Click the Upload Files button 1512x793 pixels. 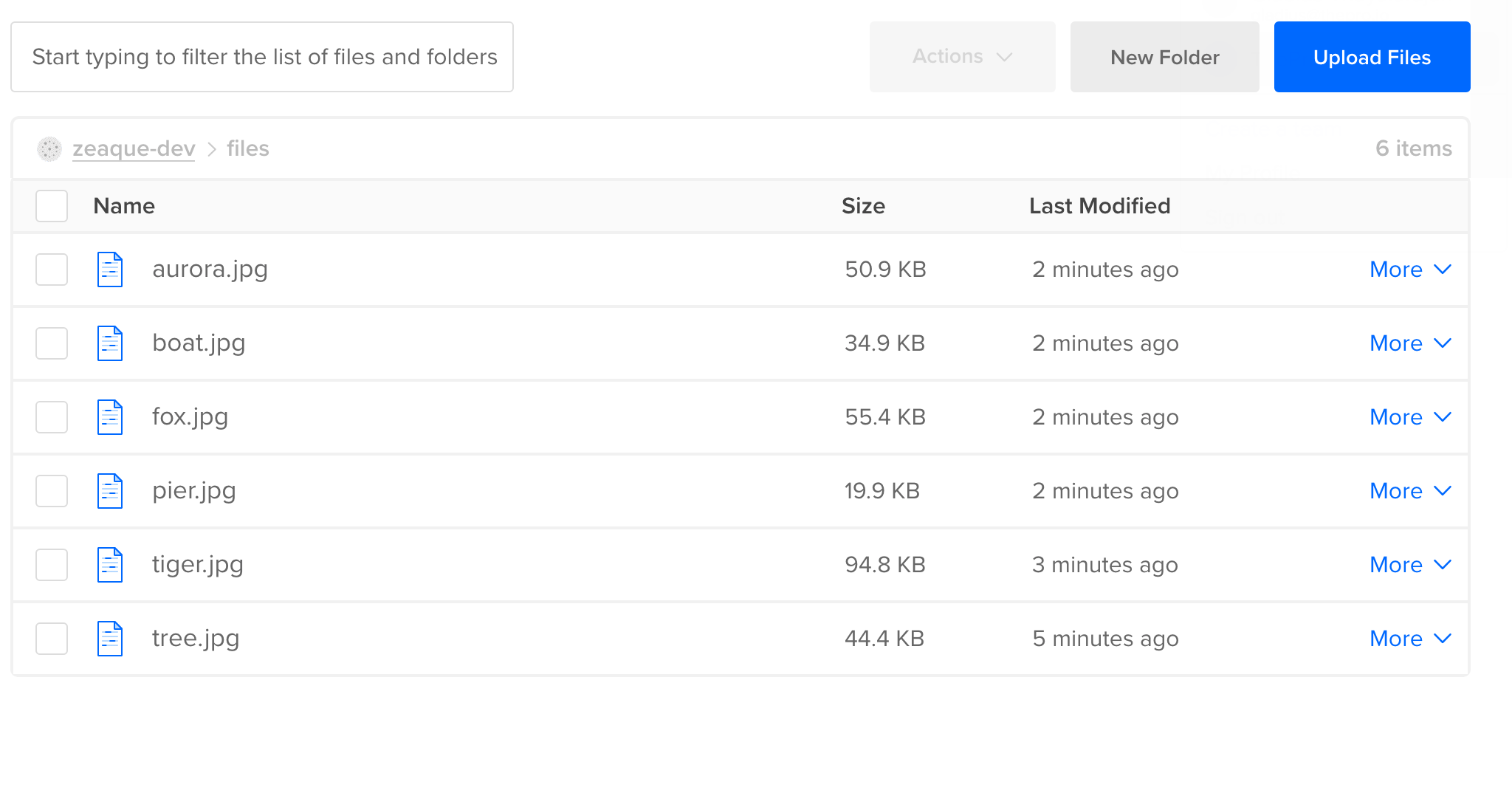[1371, 57]
